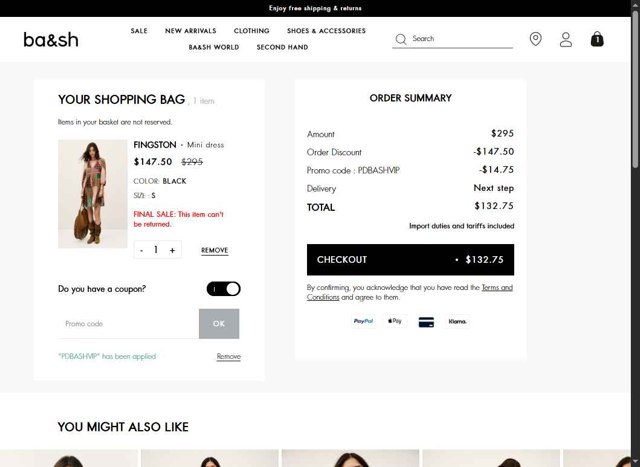The height and width of the screenshot is (467, 640).
Task: Click REMOVE for the Fingston dress
Action: pyautogui.click(x=215, y=250)
